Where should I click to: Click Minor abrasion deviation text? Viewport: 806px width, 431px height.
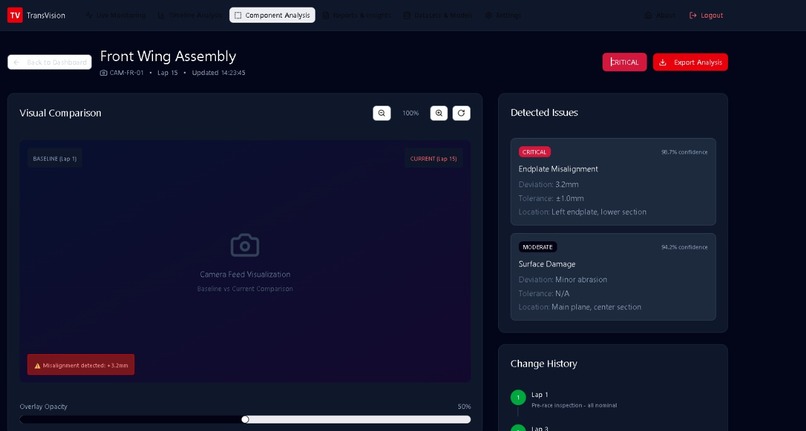pyautogui.click(x=581, y=279)
